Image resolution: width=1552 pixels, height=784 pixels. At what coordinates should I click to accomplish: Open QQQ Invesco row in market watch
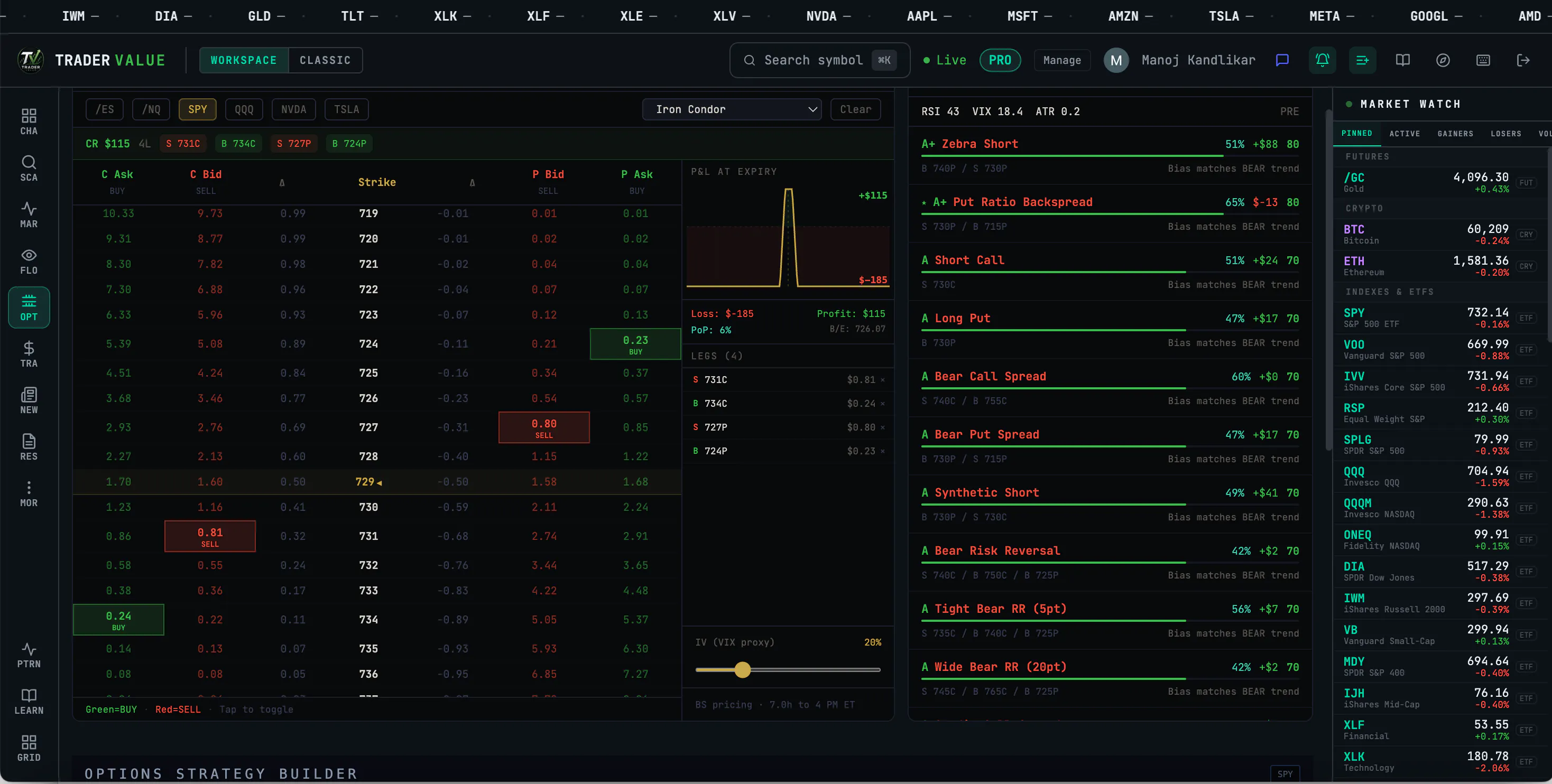1439,477
